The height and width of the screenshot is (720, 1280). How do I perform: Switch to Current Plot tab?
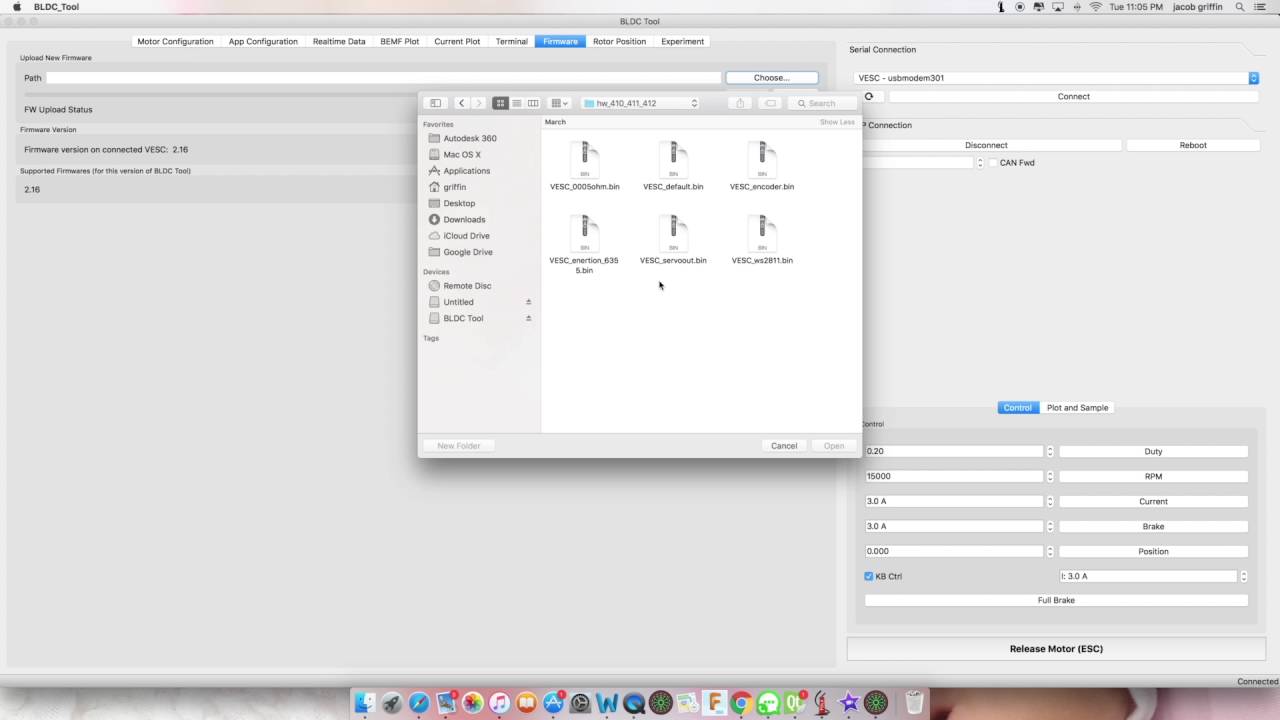(457, 41)
